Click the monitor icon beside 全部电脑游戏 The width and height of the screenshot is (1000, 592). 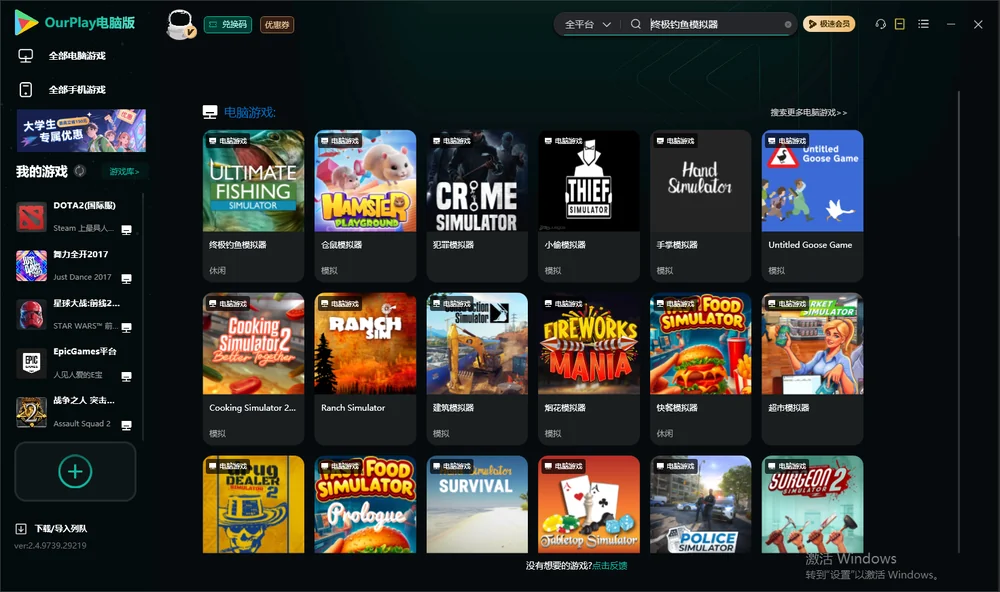(26, 56)
